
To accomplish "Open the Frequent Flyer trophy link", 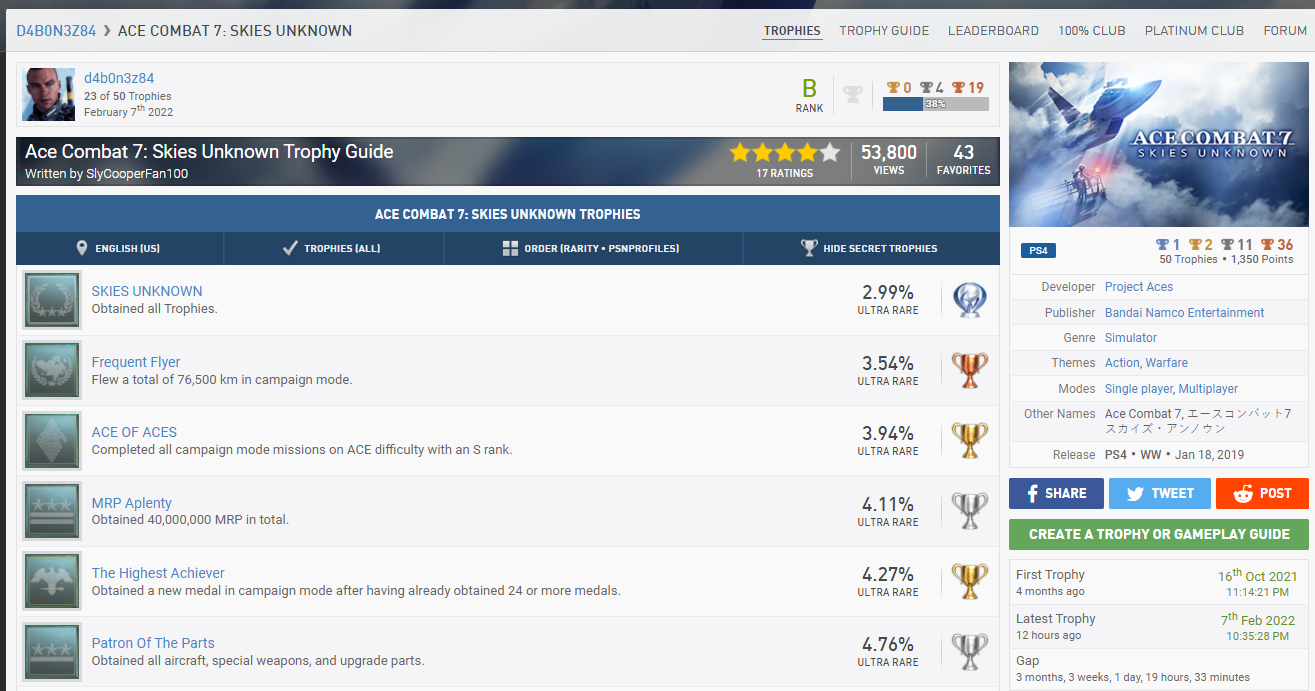I will click(136, 362).
